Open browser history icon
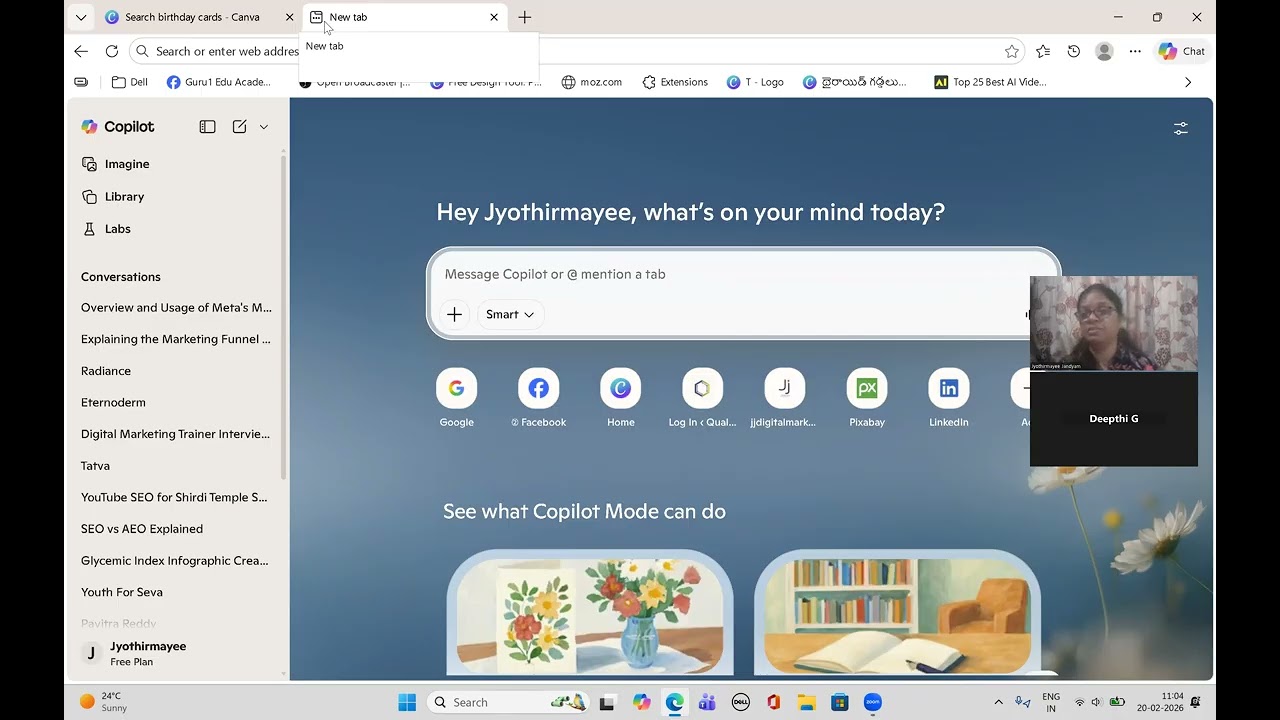This screenshot has height=720, width=1280. (1073, 51)
